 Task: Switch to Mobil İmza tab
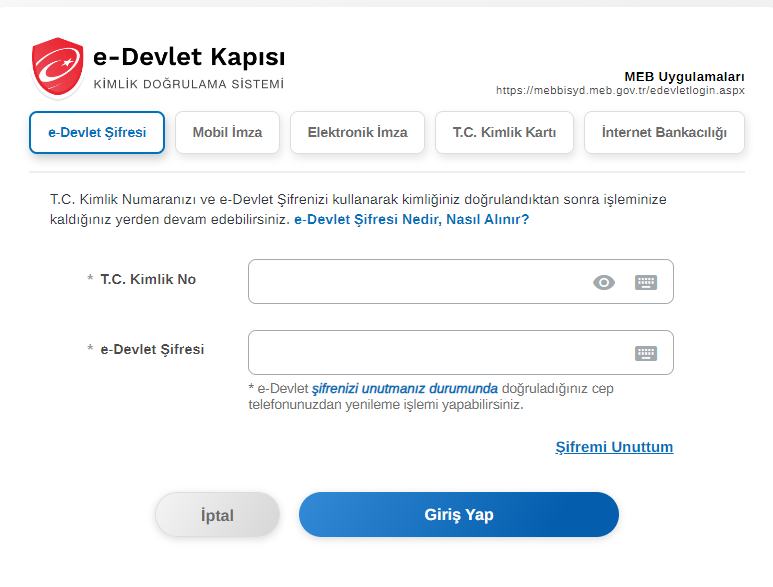[227, 133]
